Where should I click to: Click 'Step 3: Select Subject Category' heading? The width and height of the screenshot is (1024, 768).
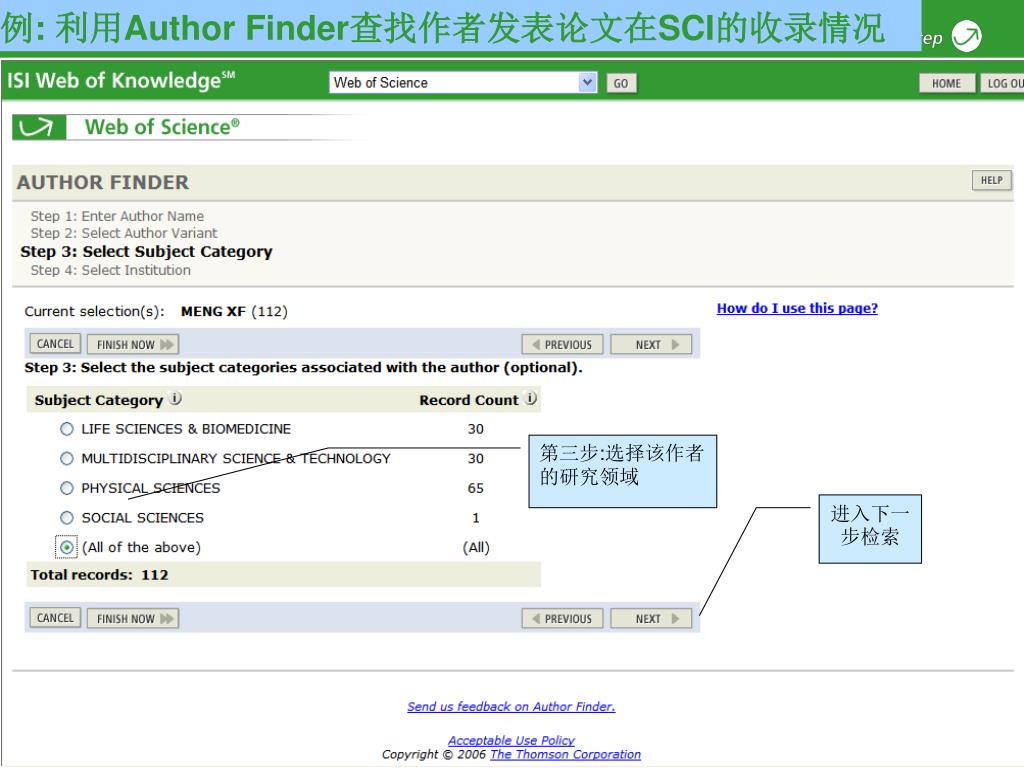pos(146,252)
